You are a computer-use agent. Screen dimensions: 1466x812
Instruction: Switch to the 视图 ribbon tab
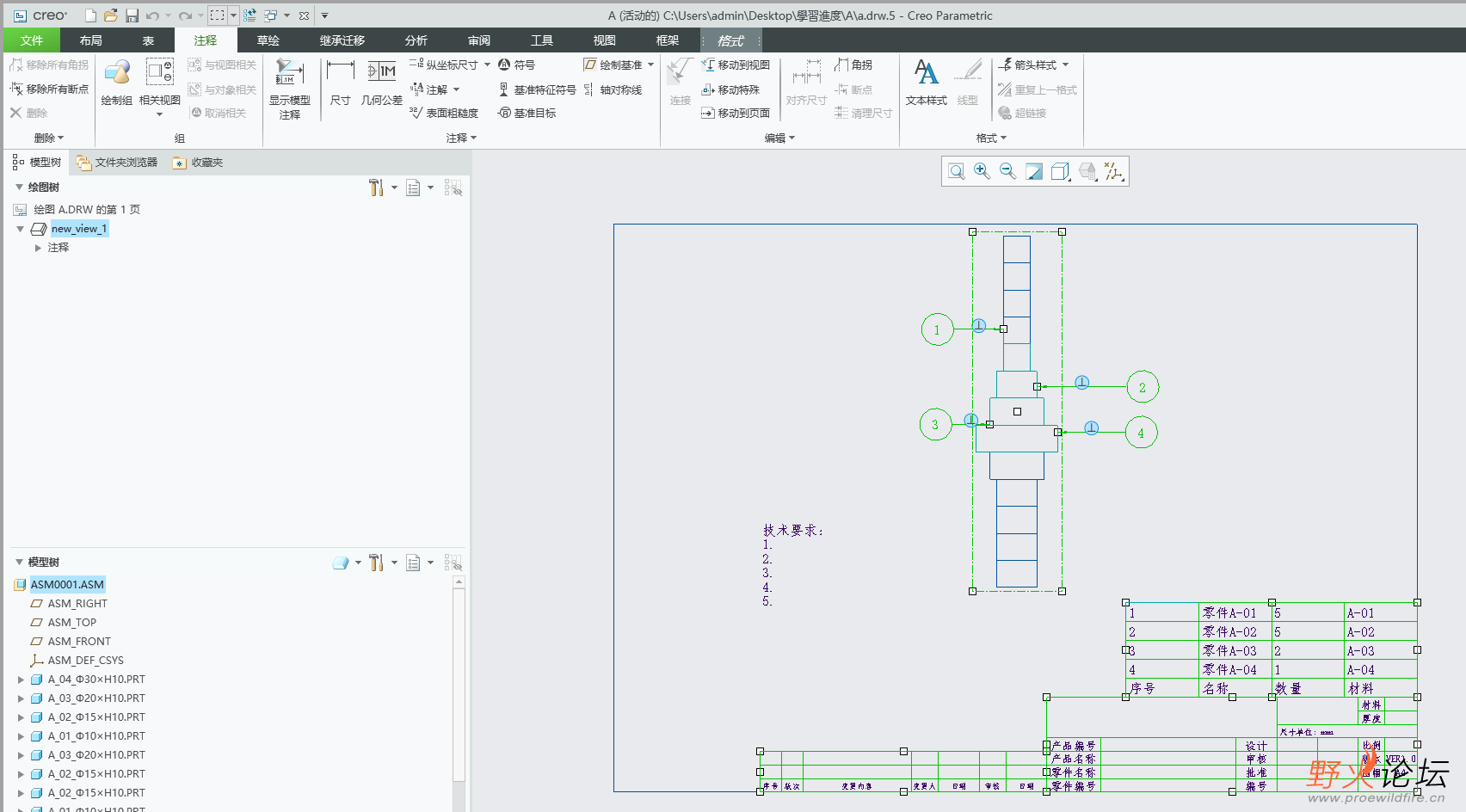tap(604, 40)
